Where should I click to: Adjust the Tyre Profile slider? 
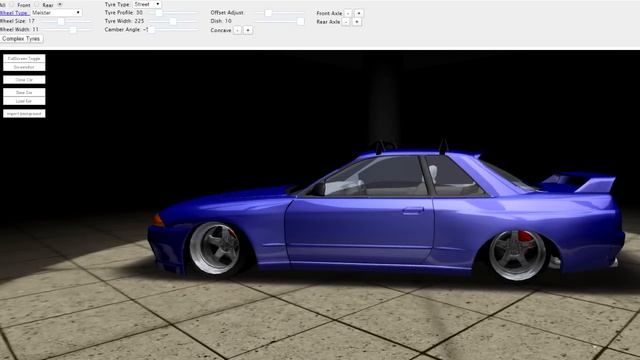coord(172,13)
